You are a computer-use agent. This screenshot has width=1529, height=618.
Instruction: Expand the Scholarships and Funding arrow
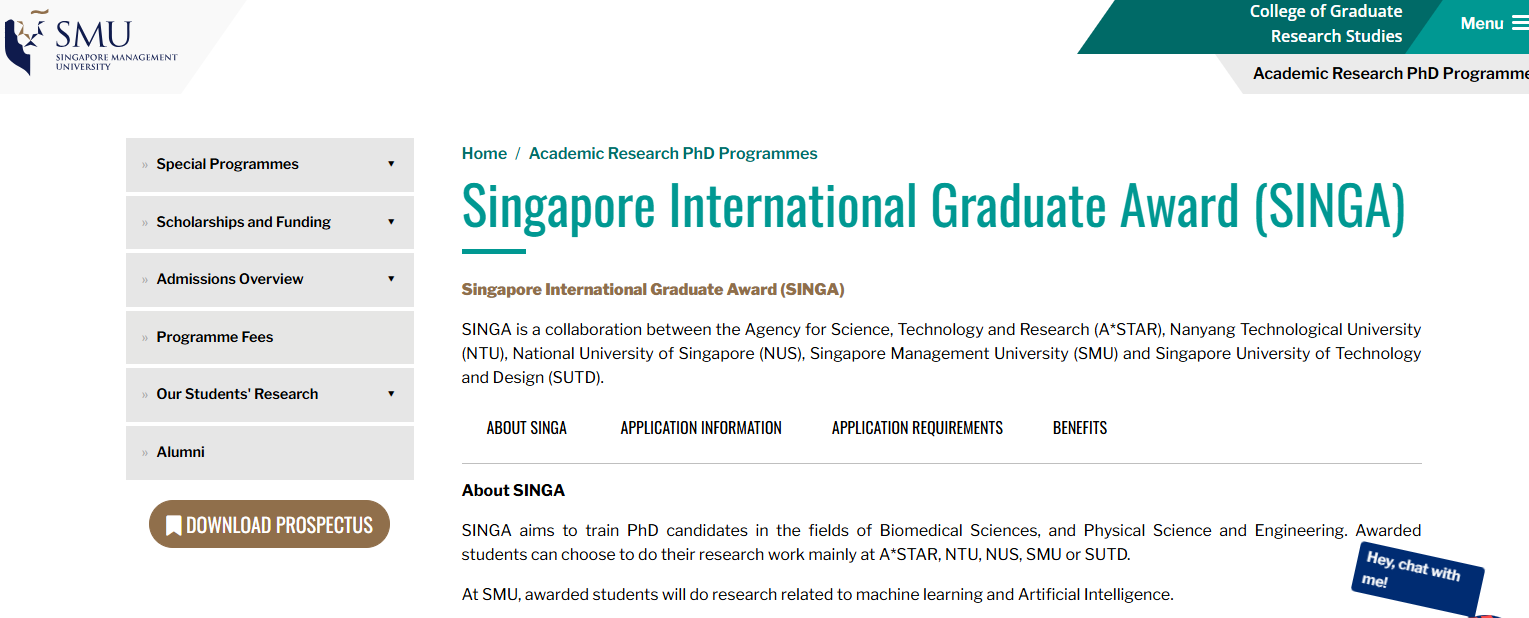click(391, 222)
